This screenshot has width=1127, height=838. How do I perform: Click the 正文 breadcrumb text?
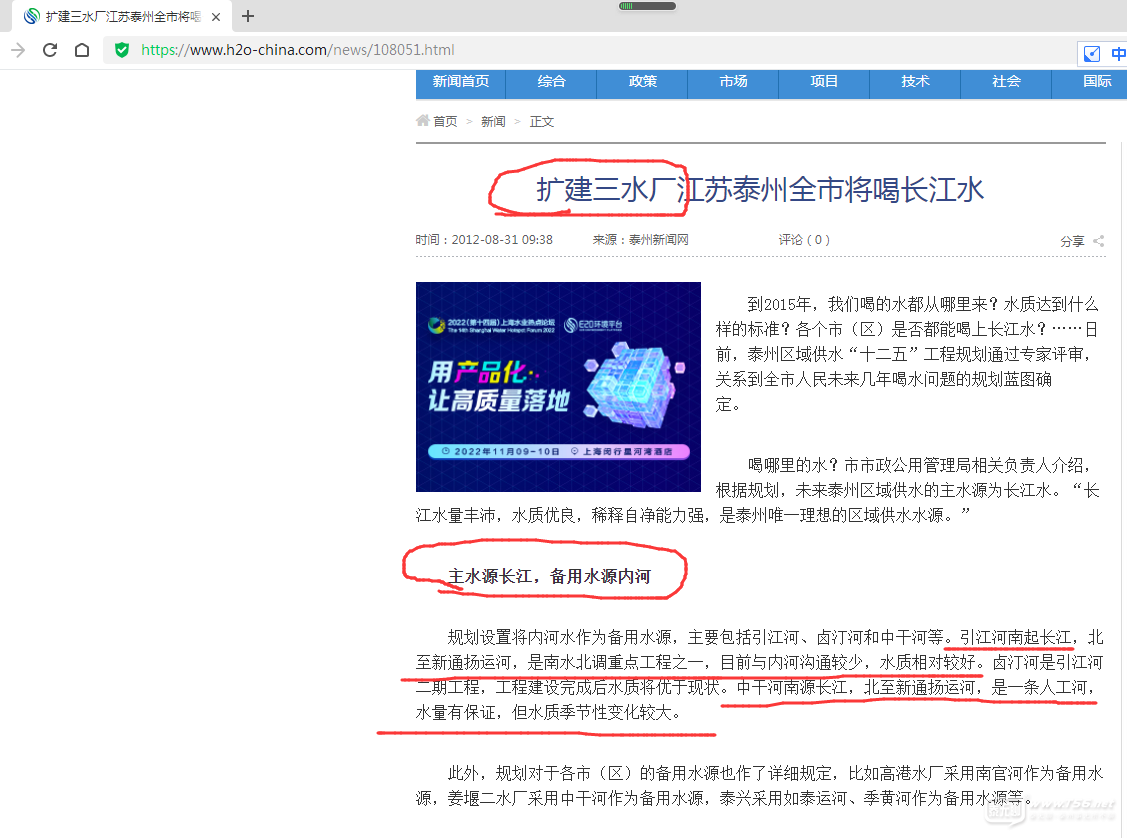click(542, 121)
